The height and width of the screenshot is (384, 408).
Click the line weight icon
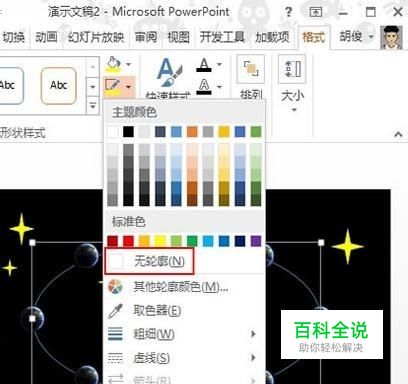tap(115, 334)
